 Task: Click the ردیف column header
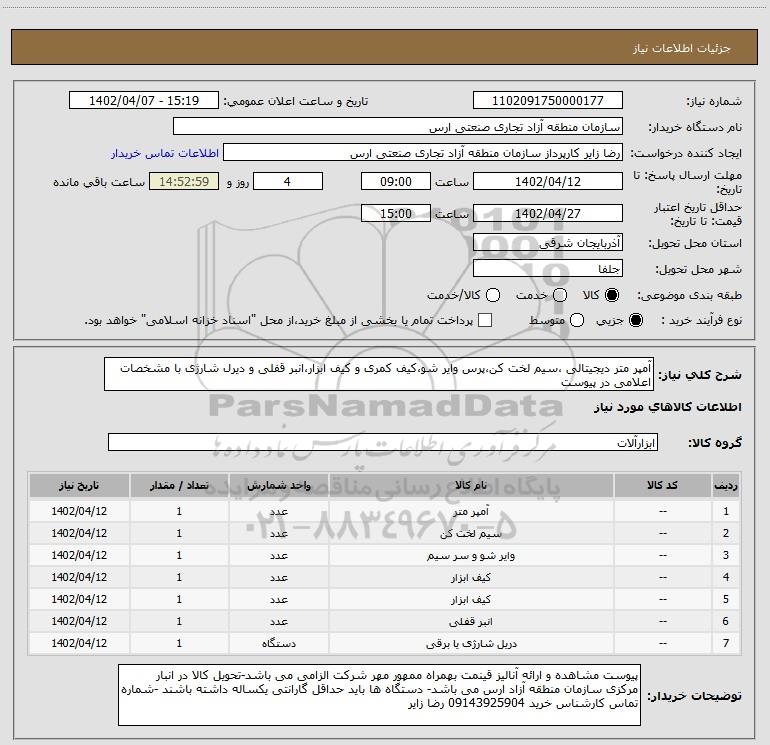726,485
